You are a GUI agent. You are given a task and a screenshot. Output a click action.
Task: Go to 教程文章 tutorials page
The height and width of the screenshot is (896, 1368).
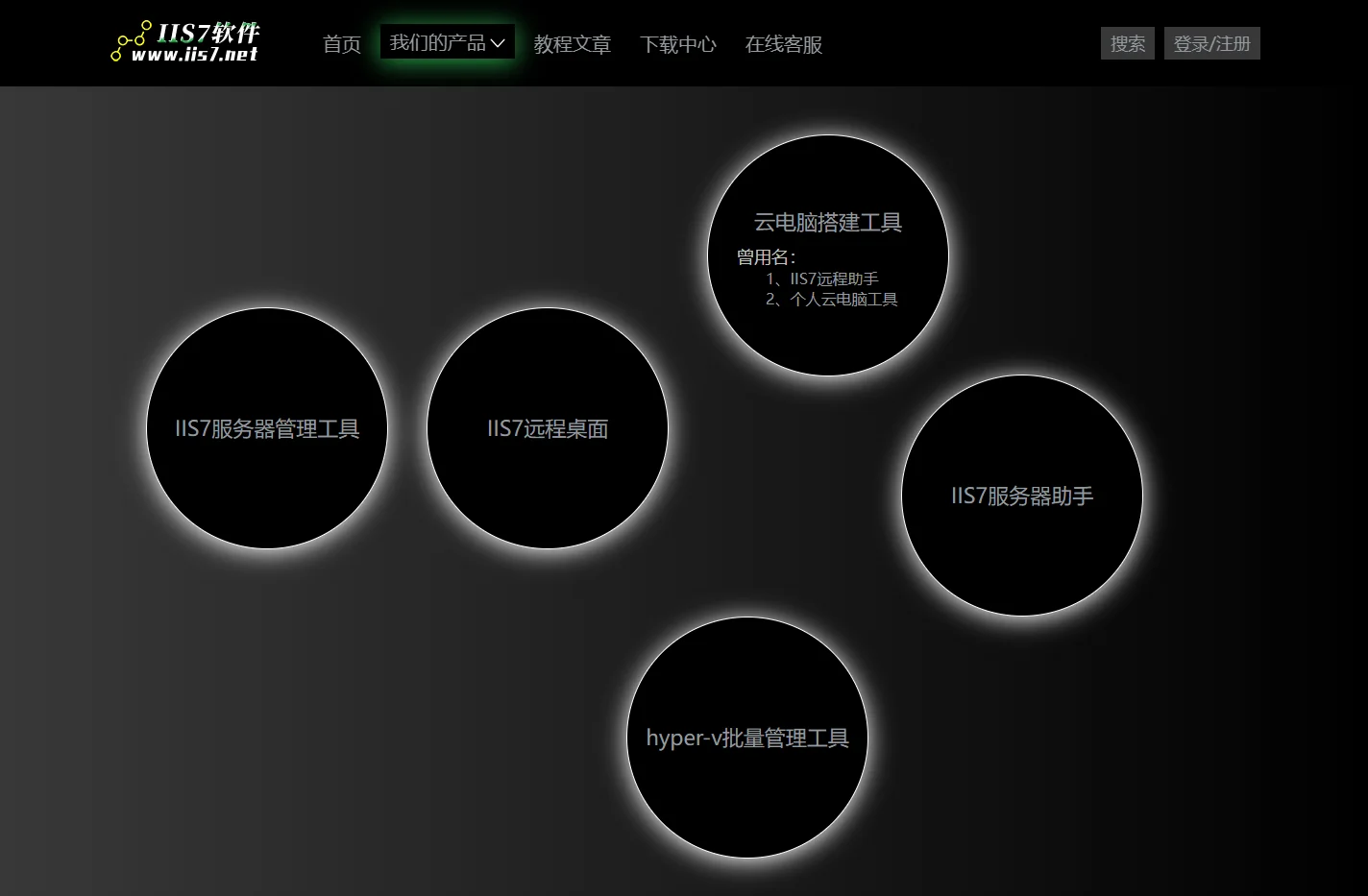tap(573, 44)
